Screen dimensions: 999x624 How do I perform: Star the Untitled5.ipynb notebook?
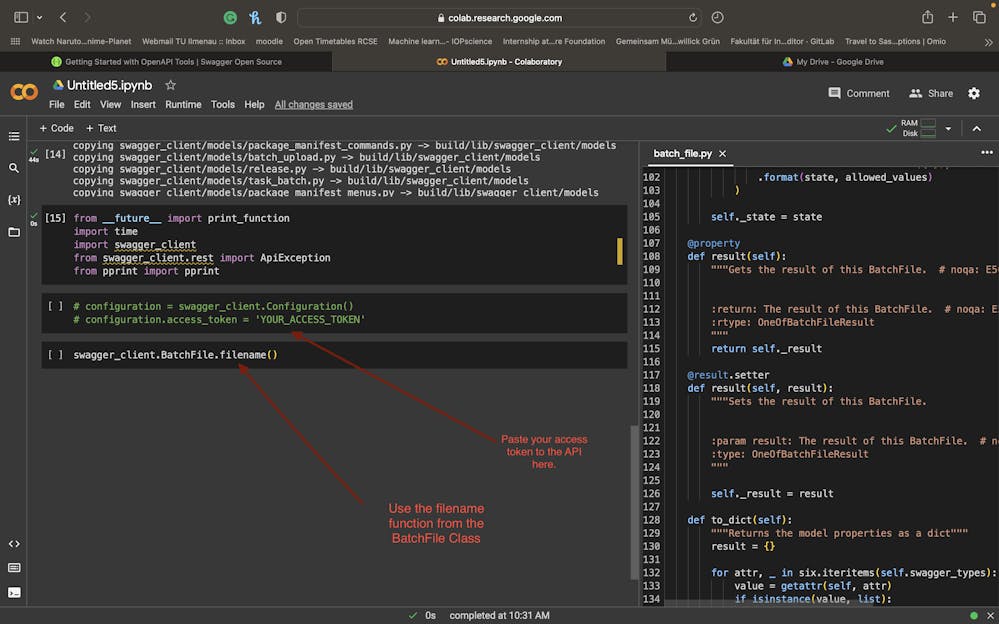click(171, 85)
